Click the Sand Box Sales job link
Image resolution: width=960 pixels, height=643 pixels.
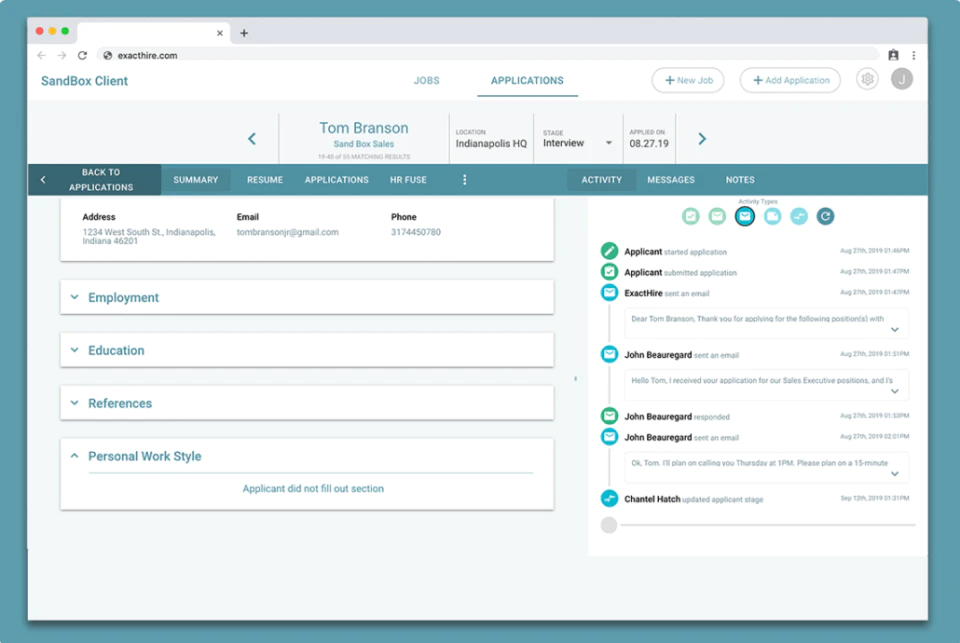(364, 144)
